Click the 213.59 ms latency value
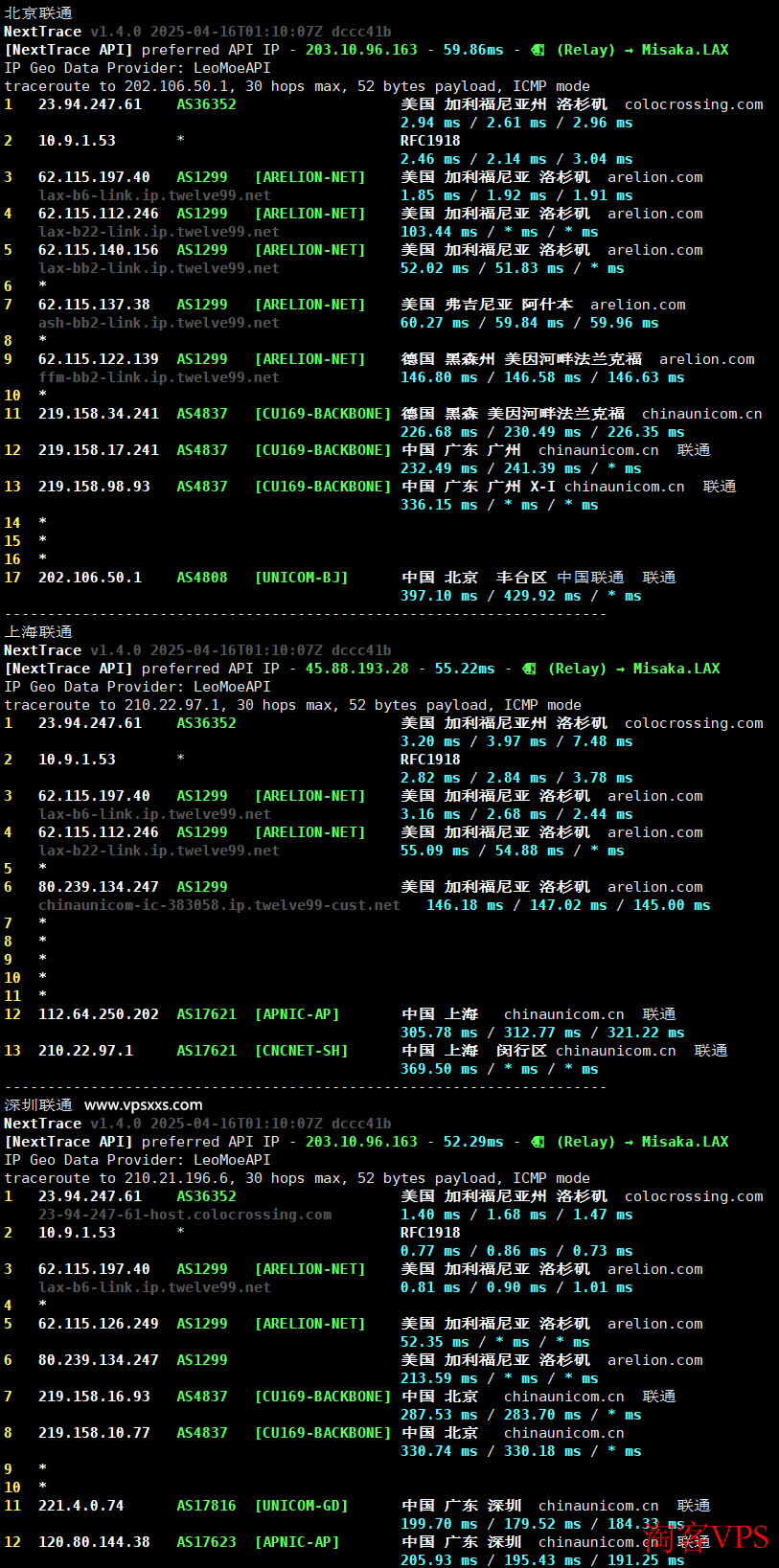 click(x=439, y=1378)
